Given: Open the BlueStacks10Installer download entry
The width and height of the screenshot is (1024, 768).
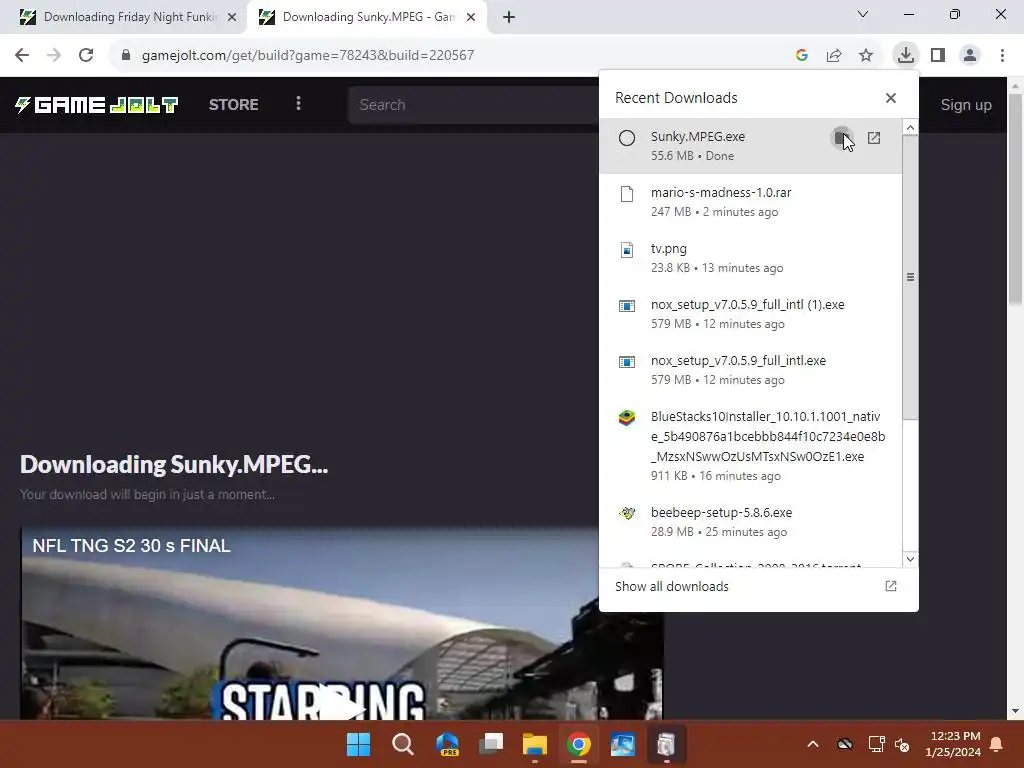Looking at the screenshot, I should [751, 446].
